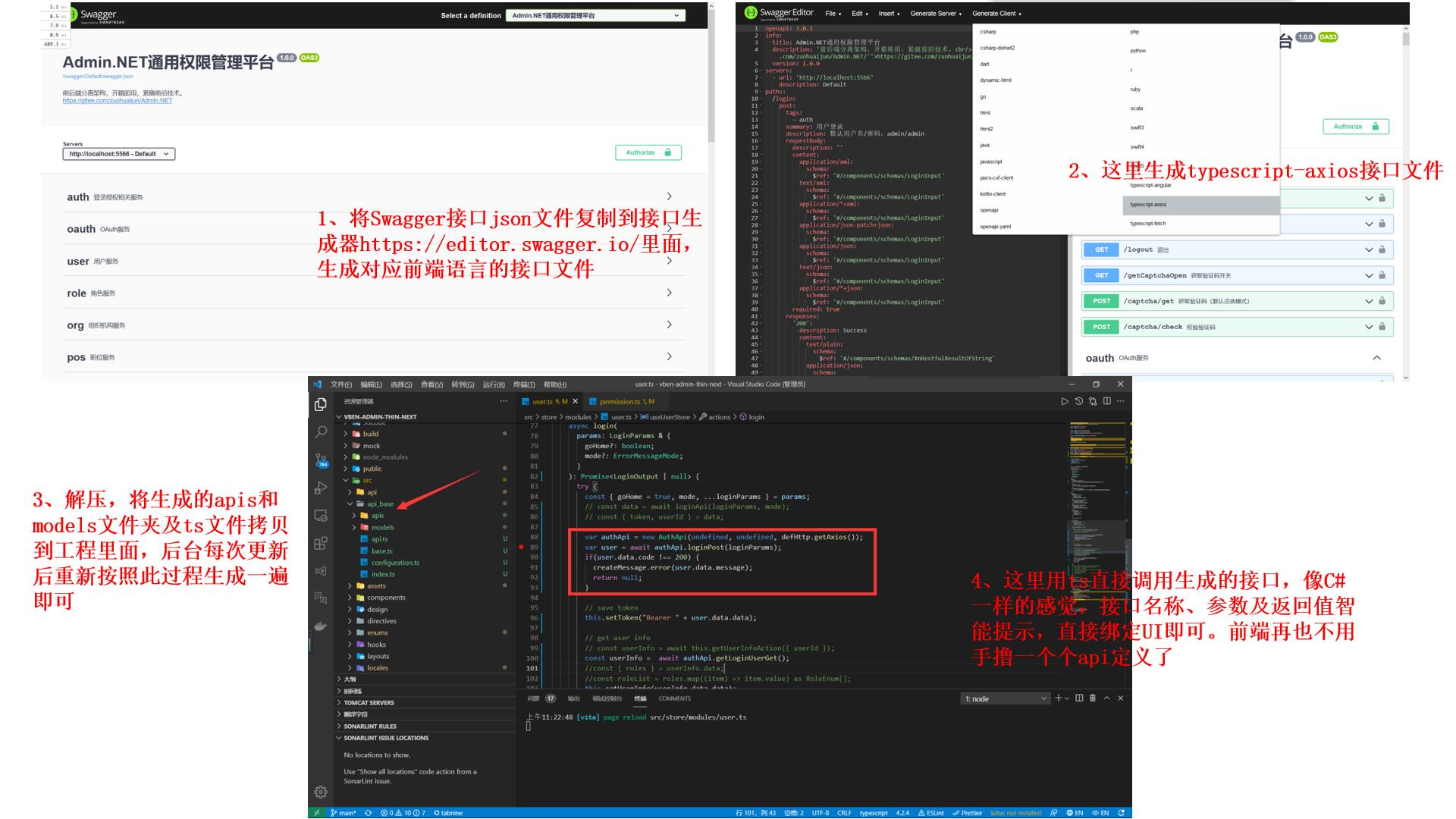Viewport: 1456px width, 819px height.
Task: Select typescript-axios in Generate Client menu
Action: click(1148, 205)
